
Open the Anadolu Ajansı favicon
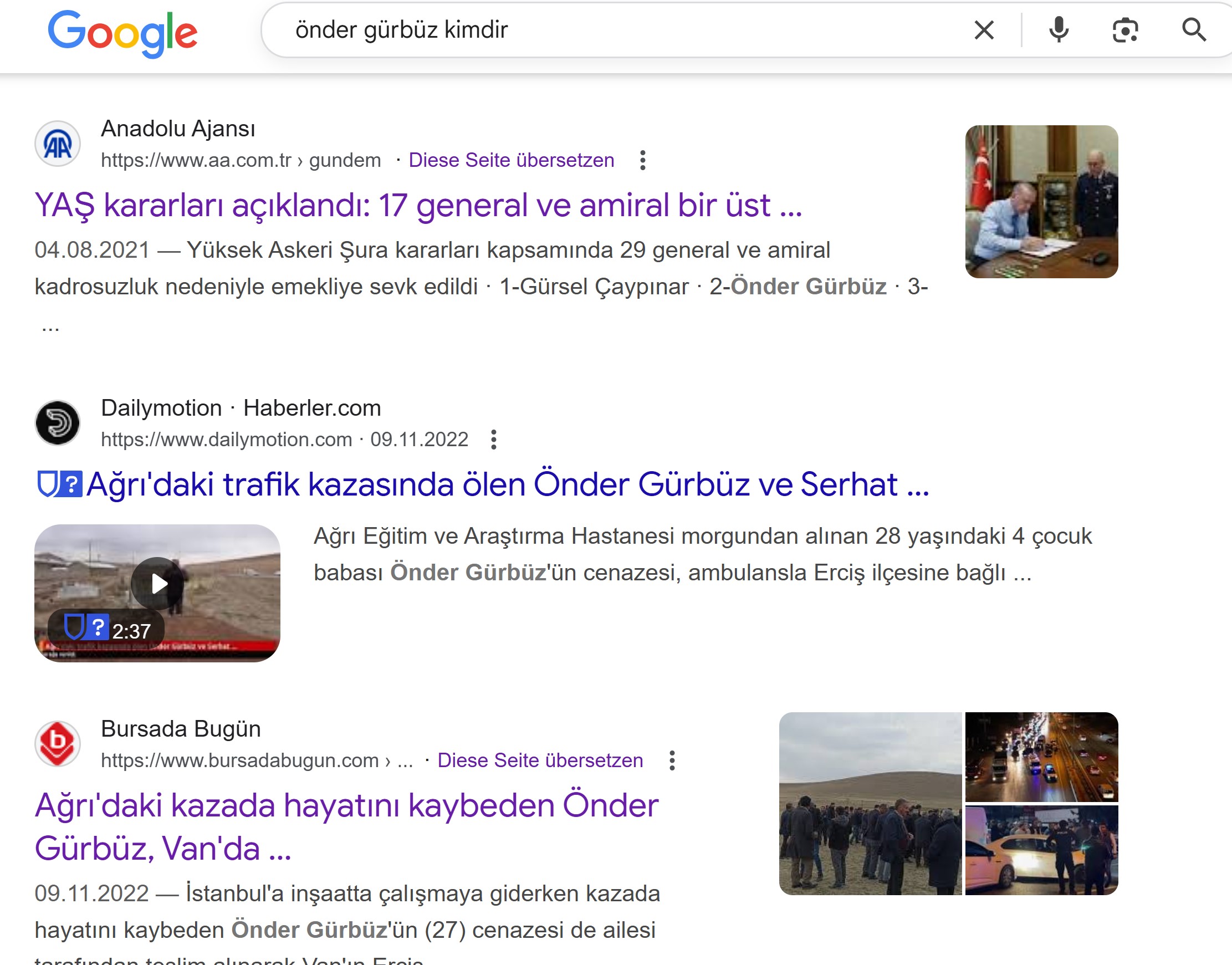(58, 144)
